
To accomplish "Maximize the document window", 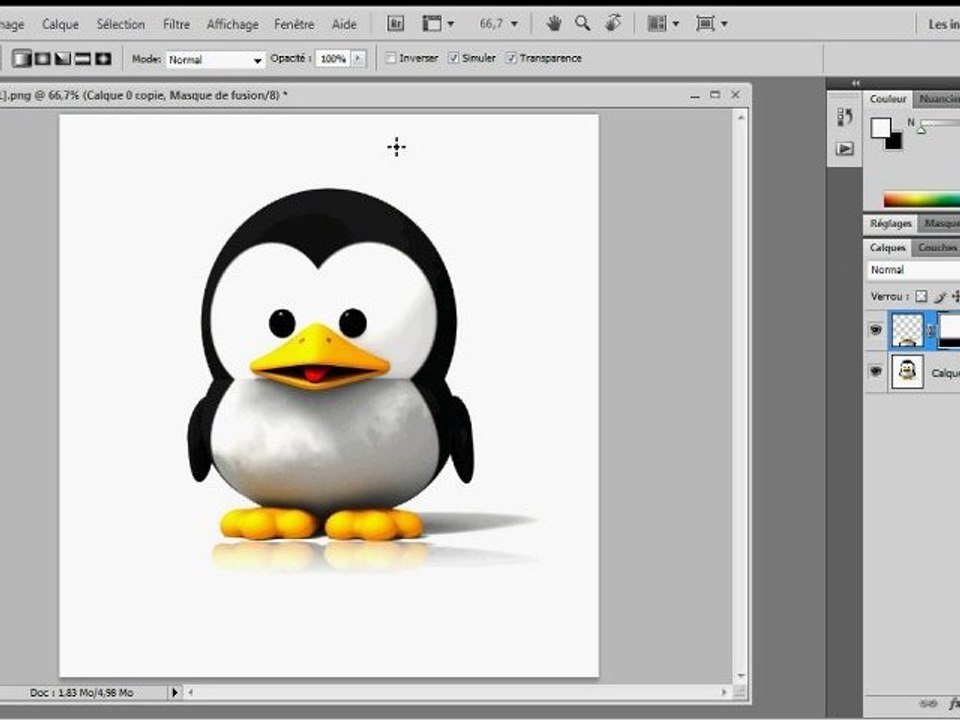I will pos(714,95).
